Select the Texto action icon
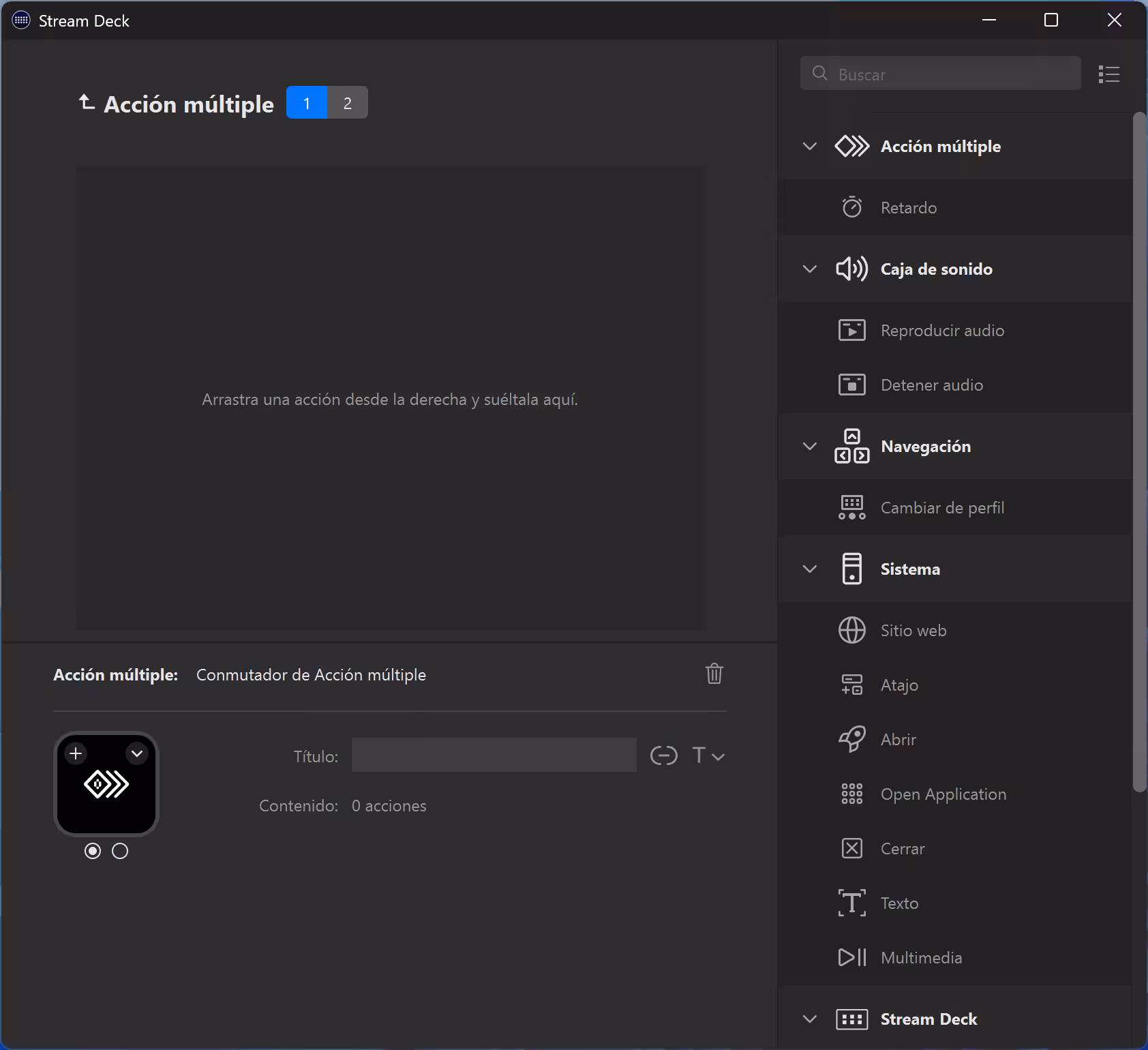 click(x=852, y=903)
